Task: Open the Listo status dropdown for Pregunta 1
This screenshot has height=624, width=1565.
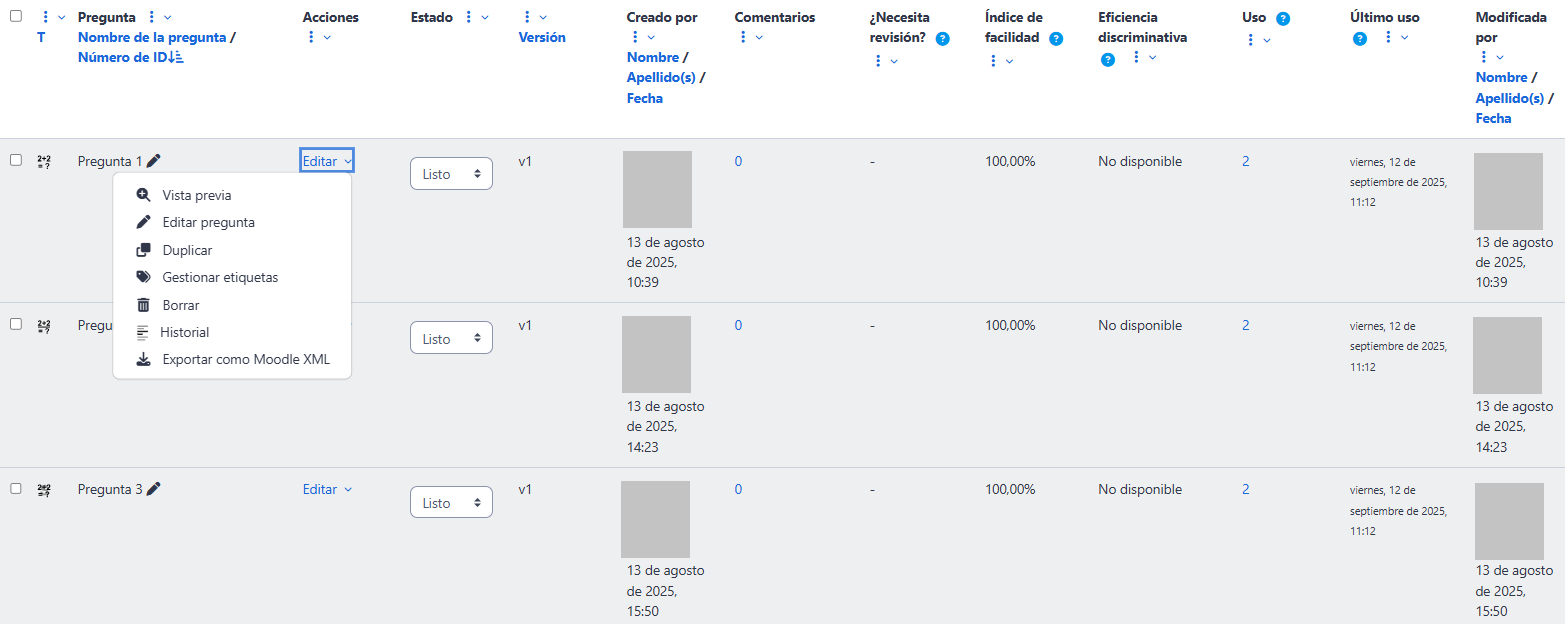Action: pyautogui.click(x=451, y=174)
